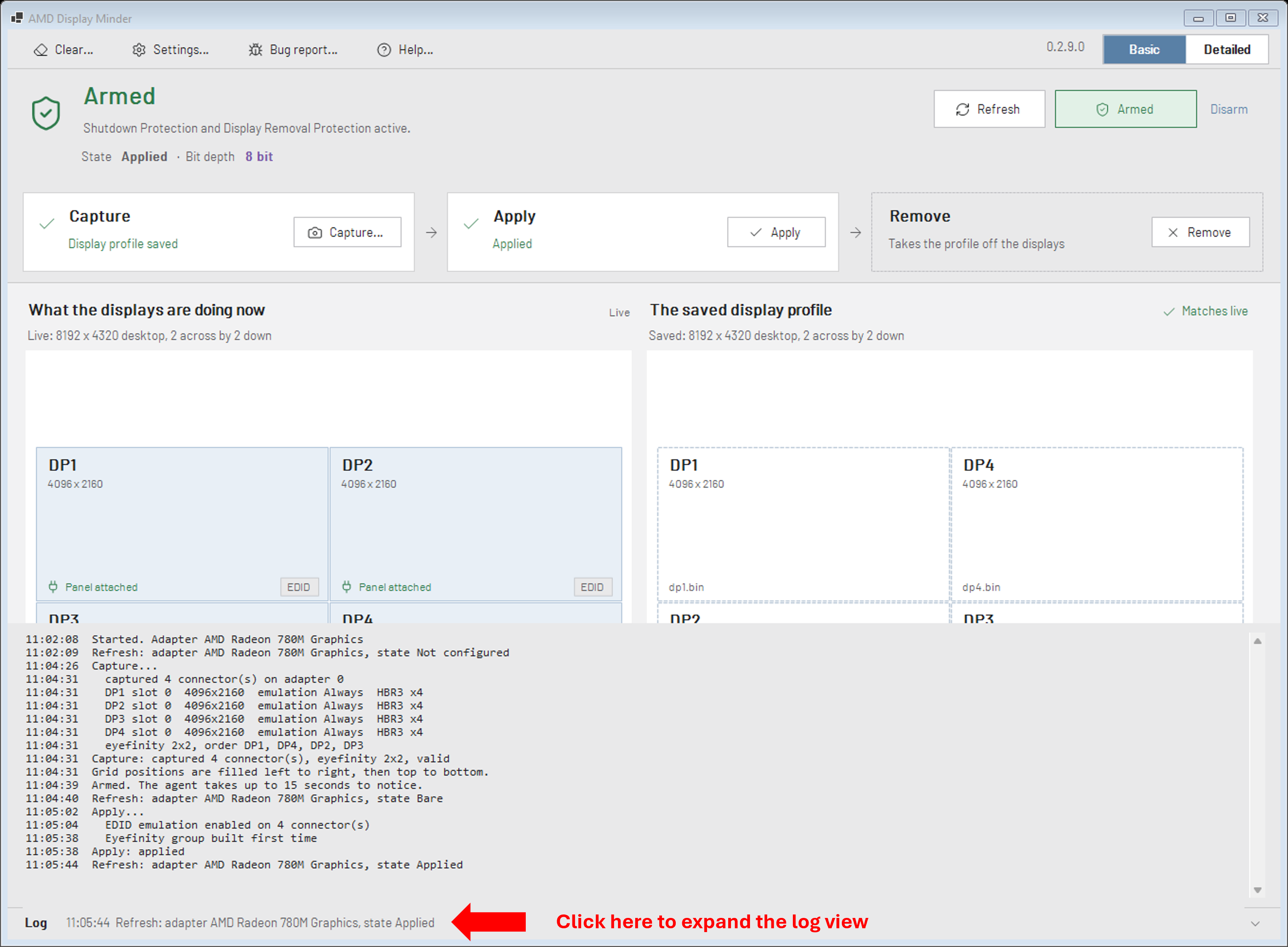Click the dp4.bin file label

click(981, 587)
